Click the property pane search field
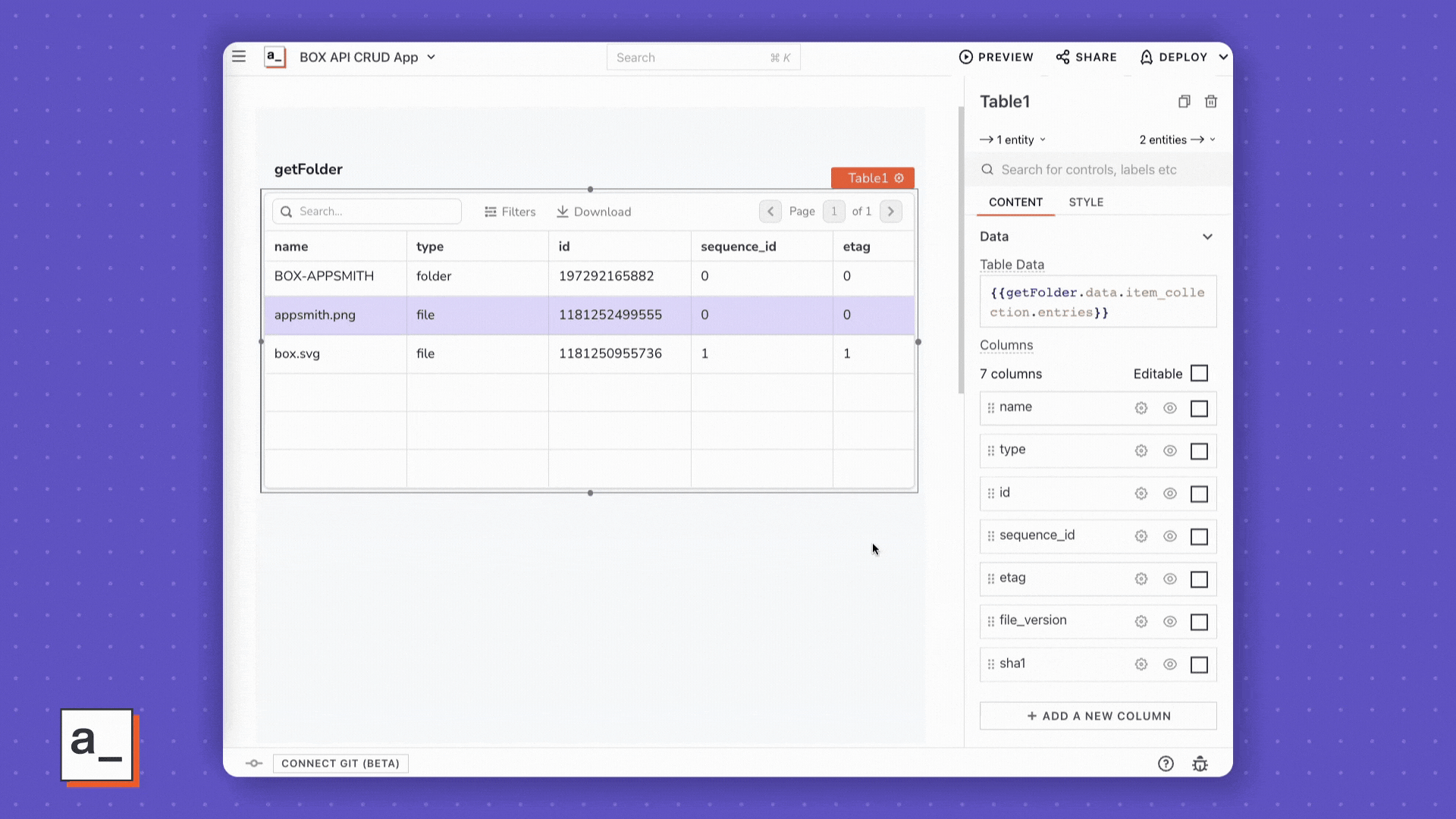Screen dimensions: 1456x819 pyautogui.click(x=1098, y=170)
